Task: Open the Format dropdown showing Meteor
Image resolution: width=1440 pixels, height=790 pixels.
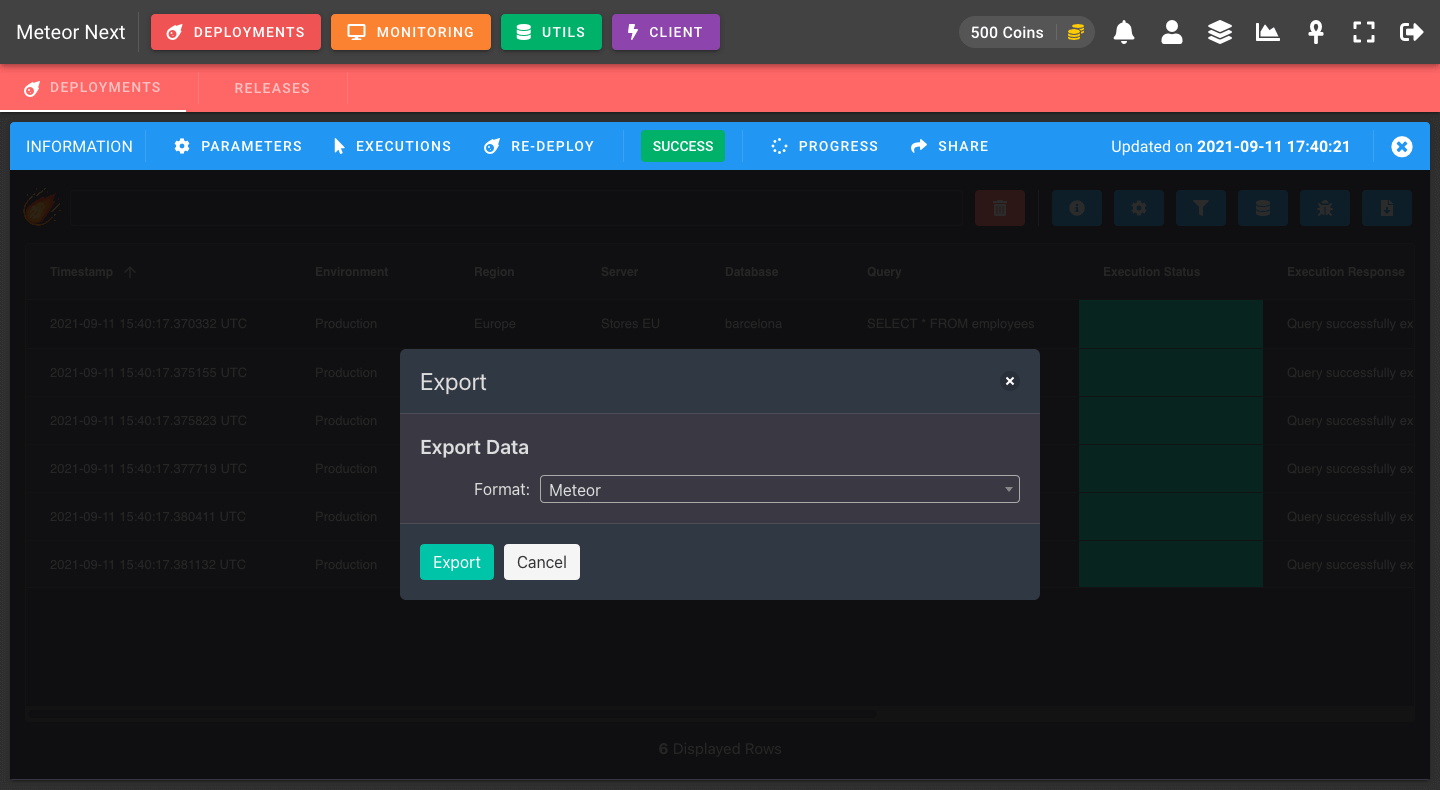Action: point(780,489)
